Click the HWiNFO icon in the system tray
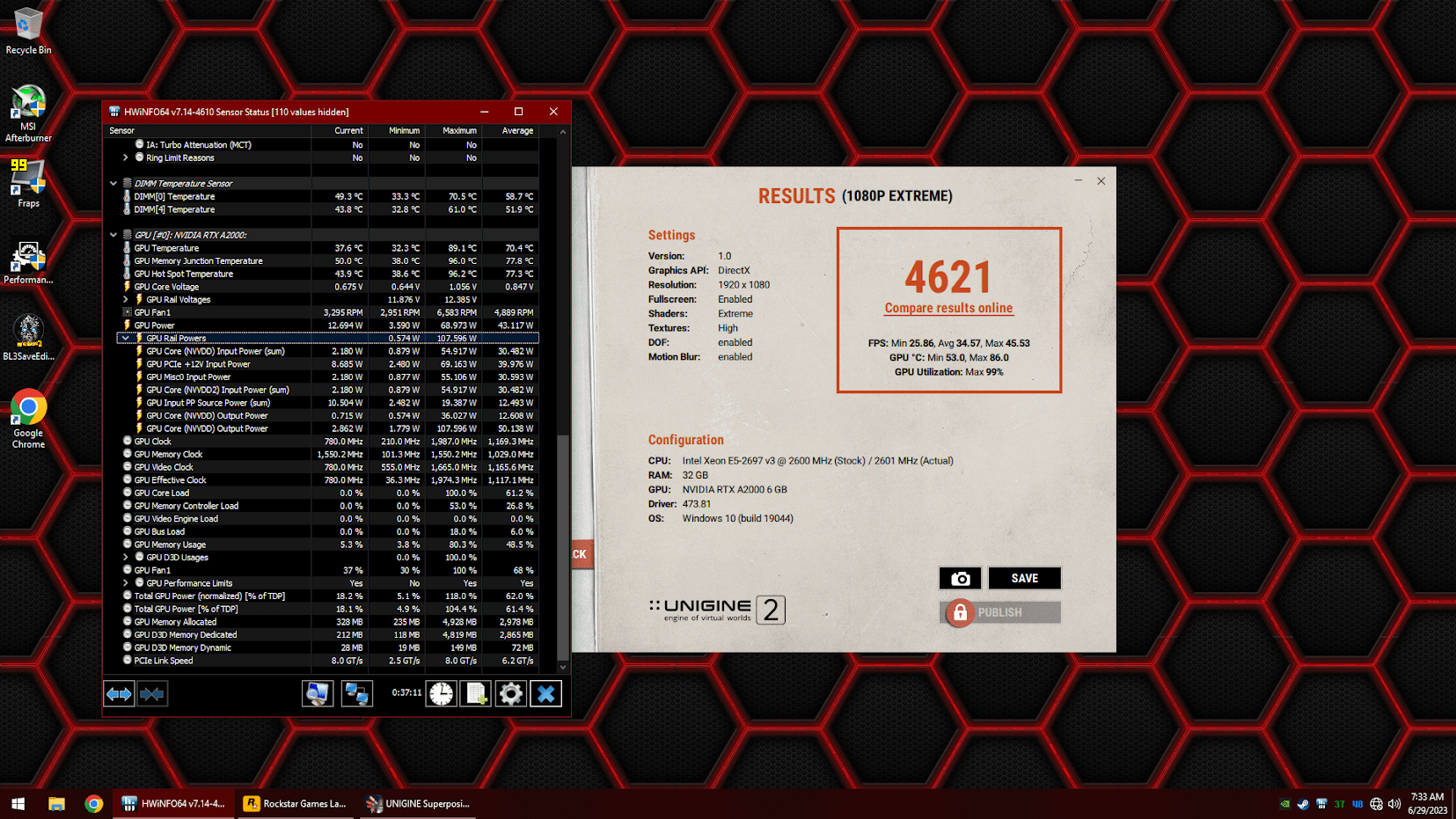 pos(1321,803)
